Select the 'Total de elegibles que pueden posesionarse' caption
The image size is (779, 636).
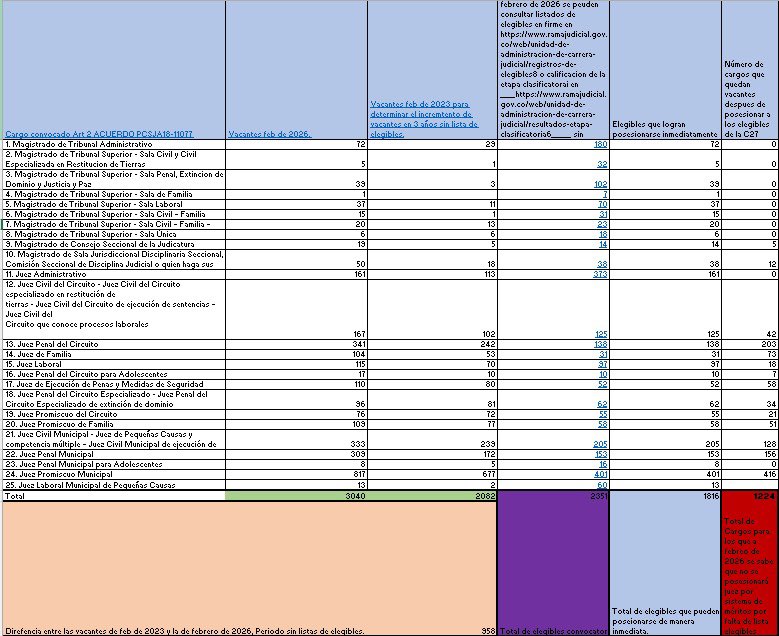coord(665,621)
